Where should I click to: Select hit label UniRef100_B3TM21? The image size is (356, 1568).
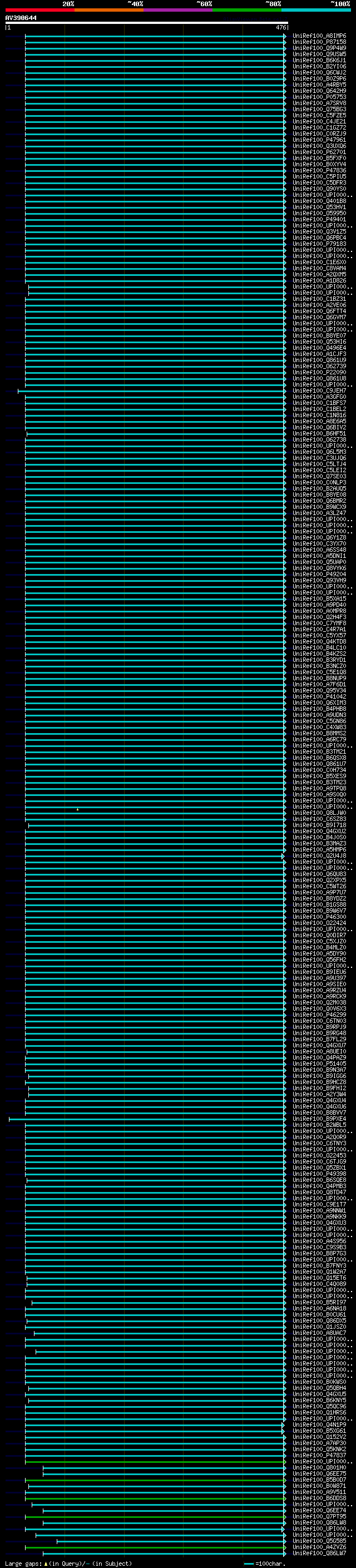tap(319, 752)
